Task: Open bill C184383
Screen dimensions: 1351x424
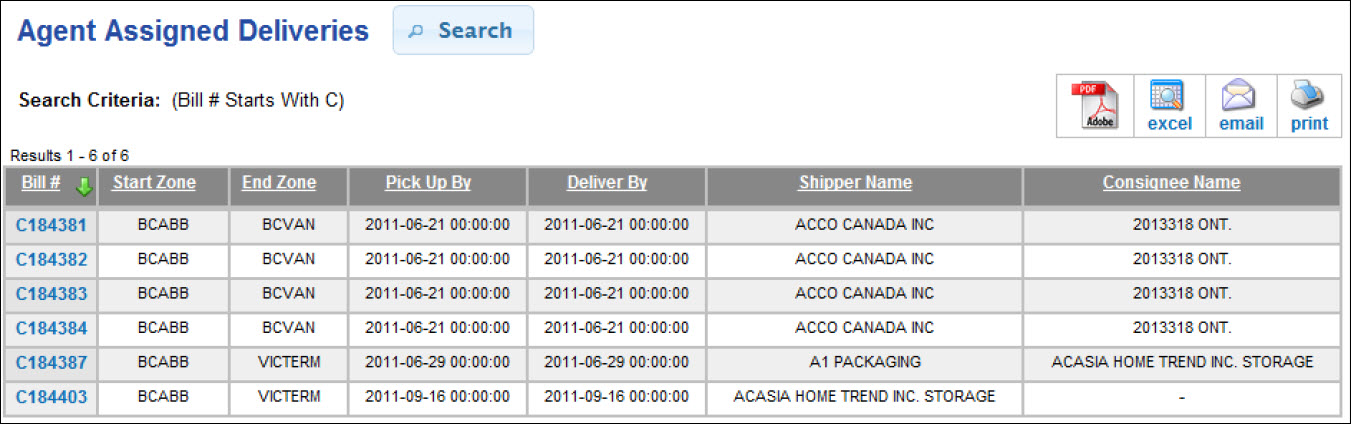Action: 51,294
